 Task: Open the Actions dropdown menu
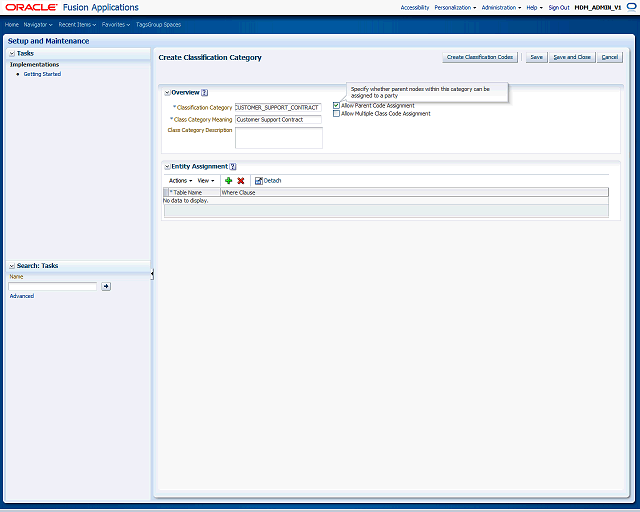(x=180, y=180)
